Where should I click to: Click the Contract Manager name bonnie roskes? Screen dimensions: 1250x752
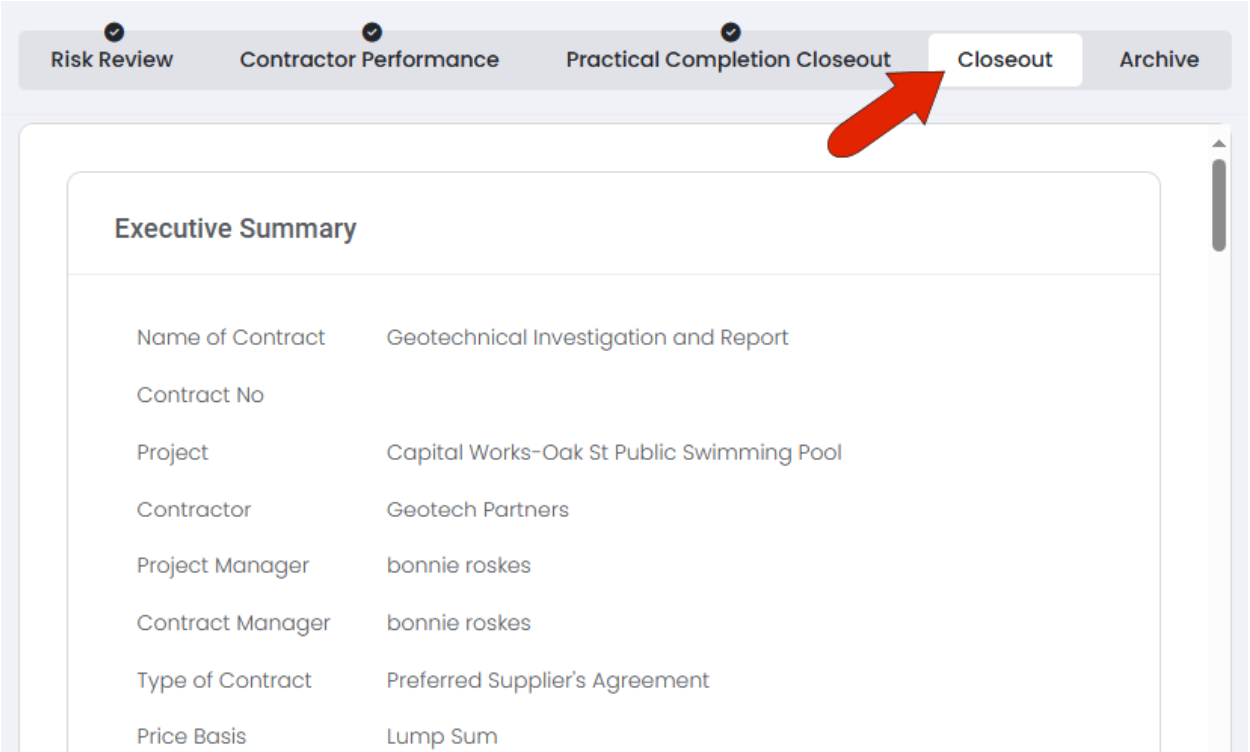click(459, 623)
